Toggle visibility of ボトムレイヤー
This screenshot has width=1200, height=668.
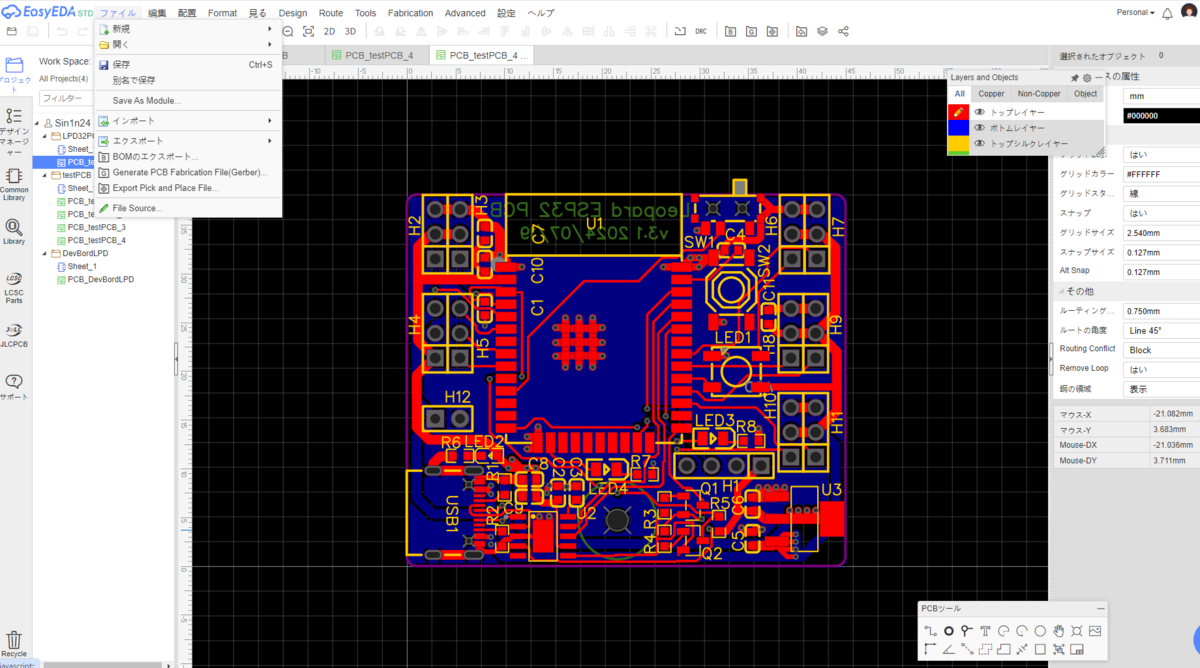coord(980,128)
